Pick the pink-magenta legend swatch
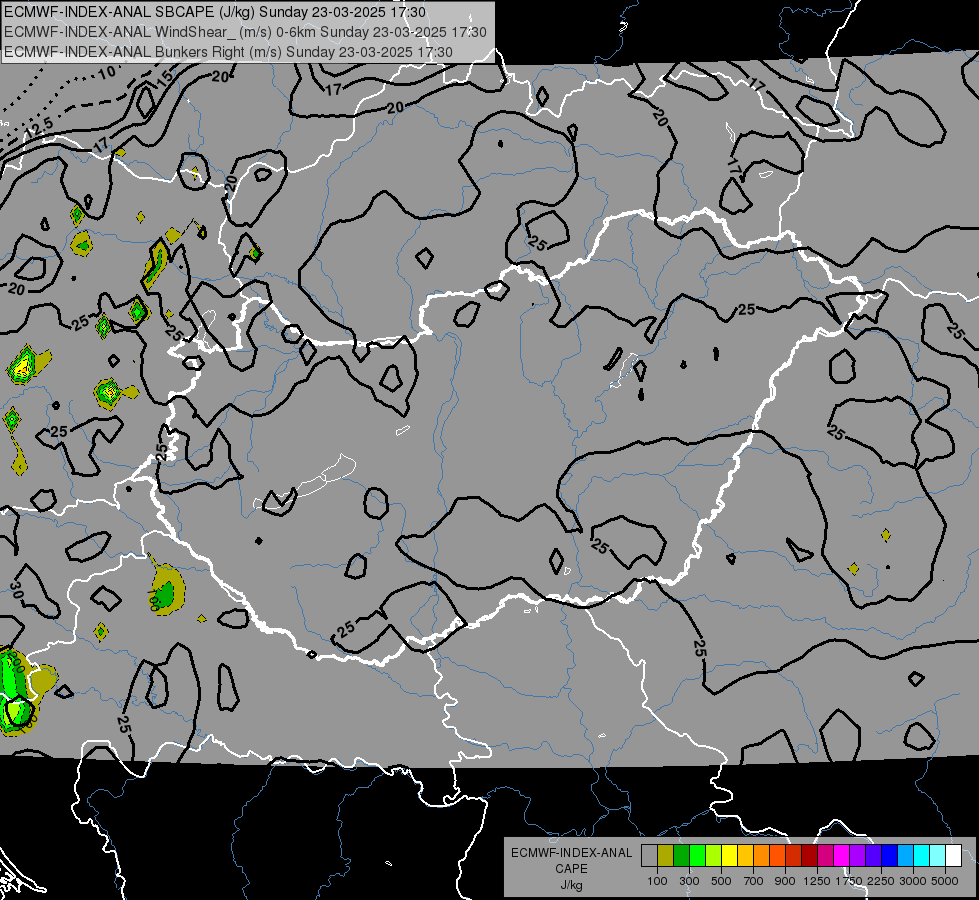 (825, 856)
